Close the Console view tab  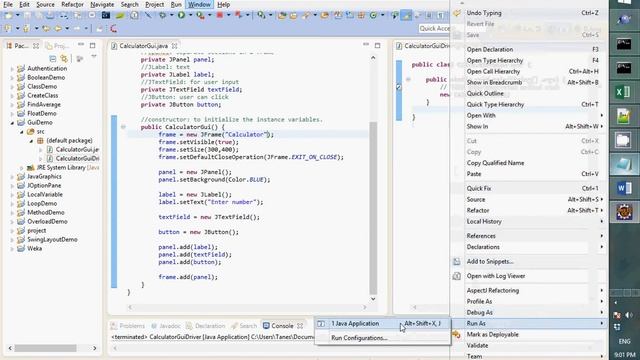[x=300, y=326]
